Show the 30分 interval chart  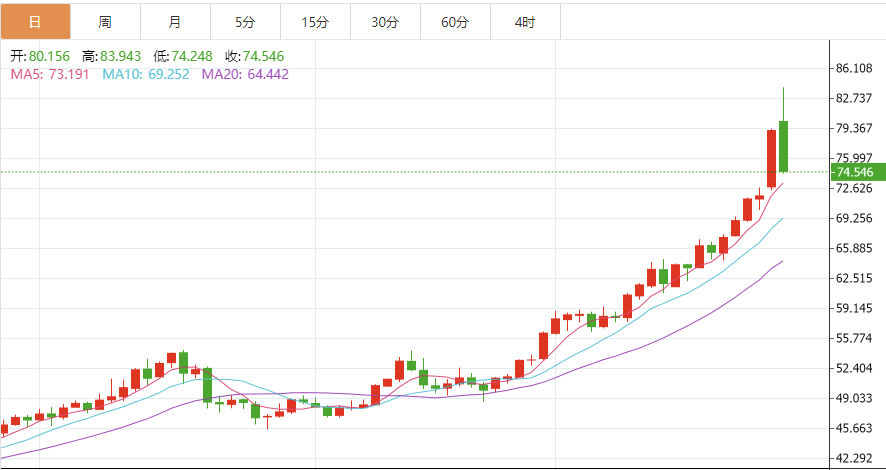pos(385,21)
